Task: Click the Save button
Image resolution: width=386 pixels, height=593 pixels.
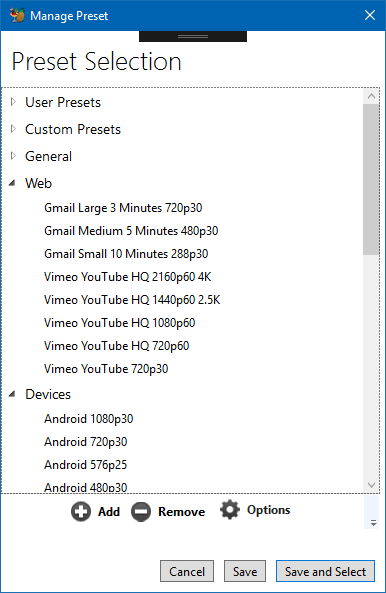Action: [245, 571]
